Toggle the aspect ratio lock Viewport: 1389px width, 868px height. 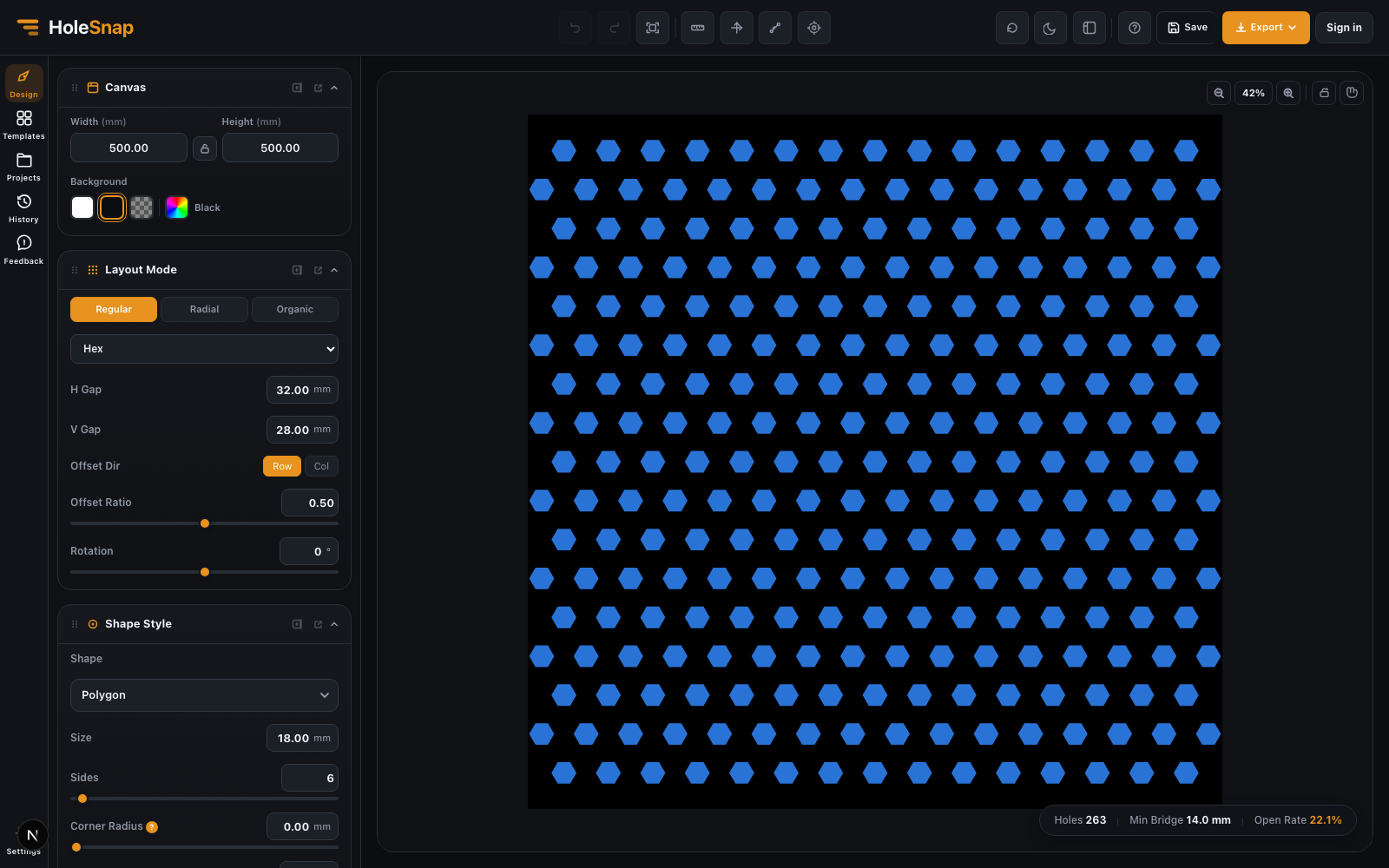[205, 148]
